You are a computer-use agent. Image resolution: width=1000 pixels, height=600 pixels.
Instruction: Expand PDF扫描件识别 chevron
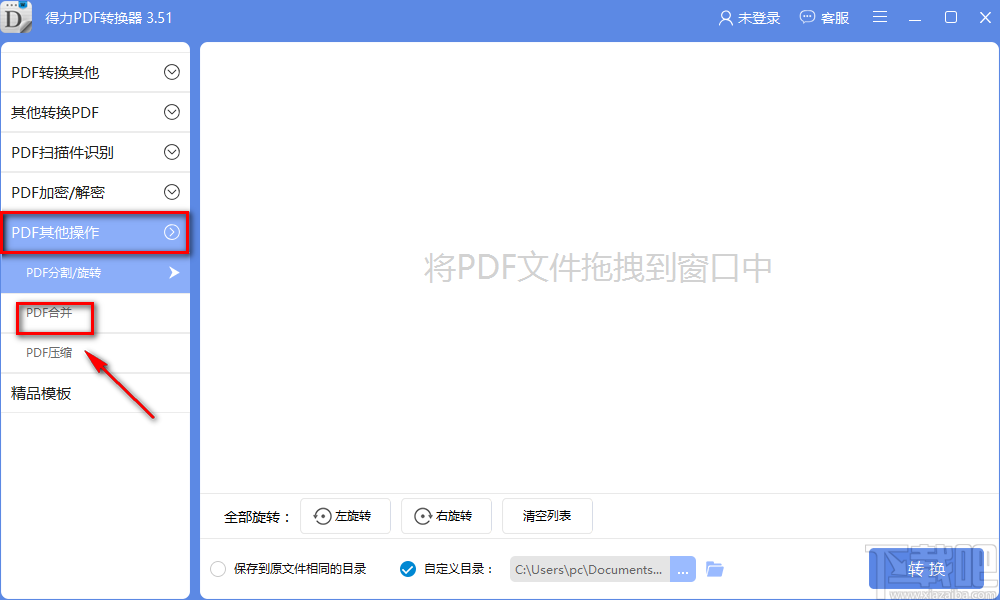[172, 152]
